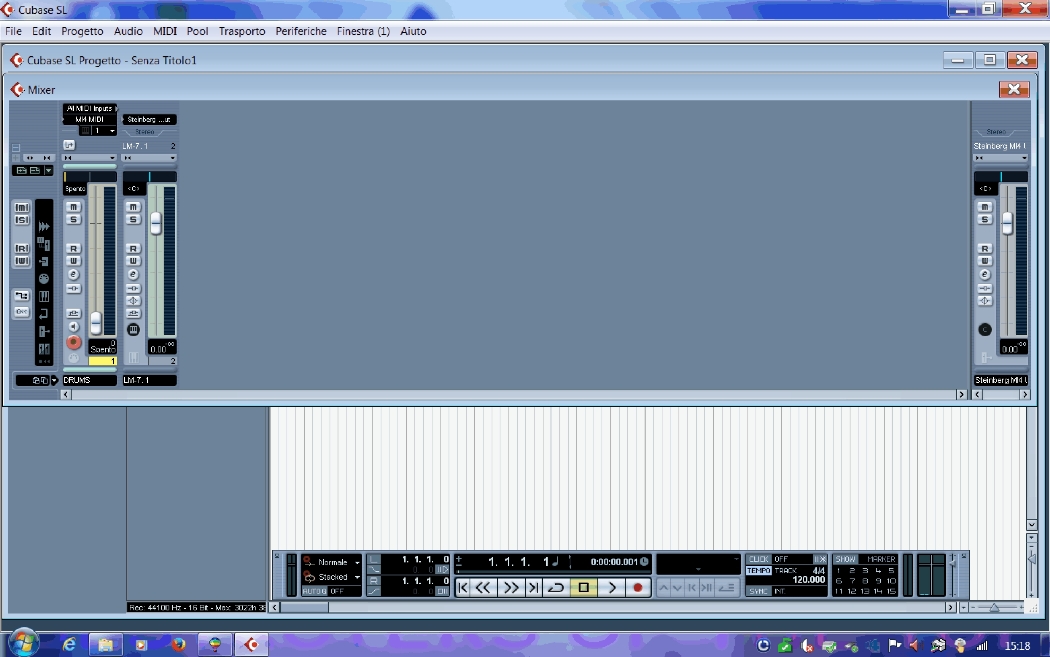Hide MIDI channels via keyboard icon
Image resolution: width=1050 pixels, height=657 pixels.
point(44,296)
